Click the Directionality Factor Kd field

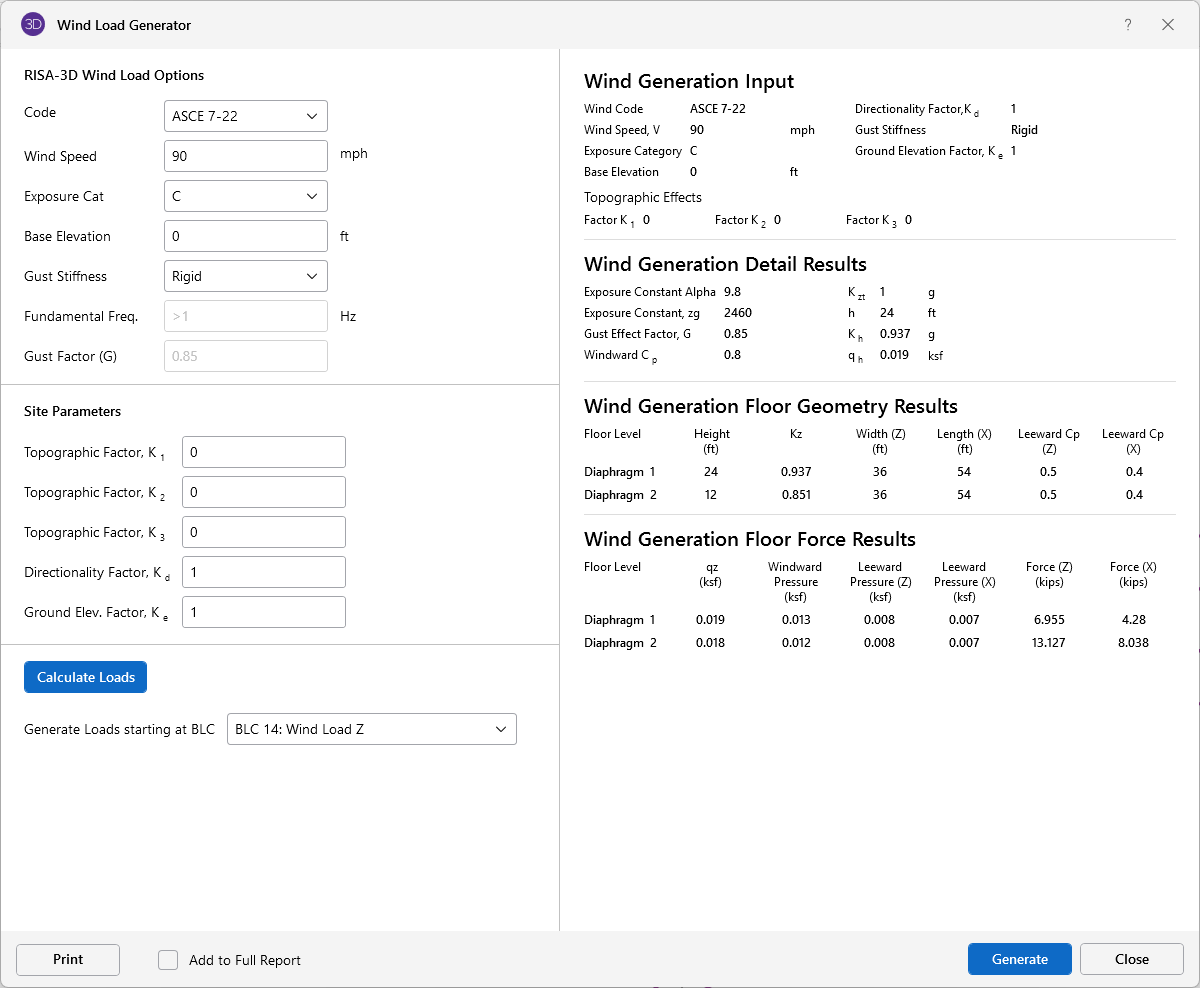263,572
